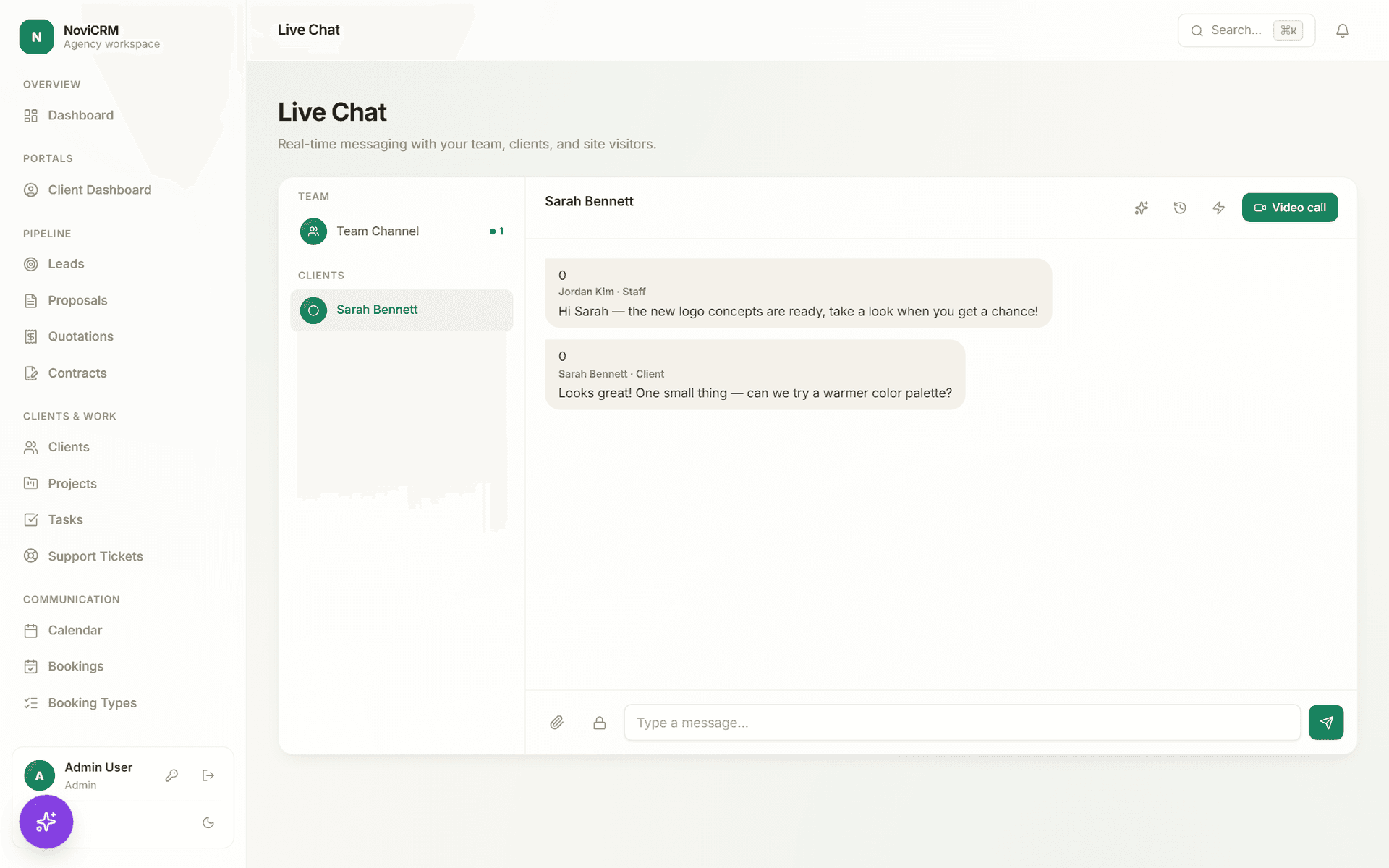Image resolution: width=1389 pixels, height=868 pixels.
Task: Click the attach file paperclip icon
Action: tap(556, 723)
